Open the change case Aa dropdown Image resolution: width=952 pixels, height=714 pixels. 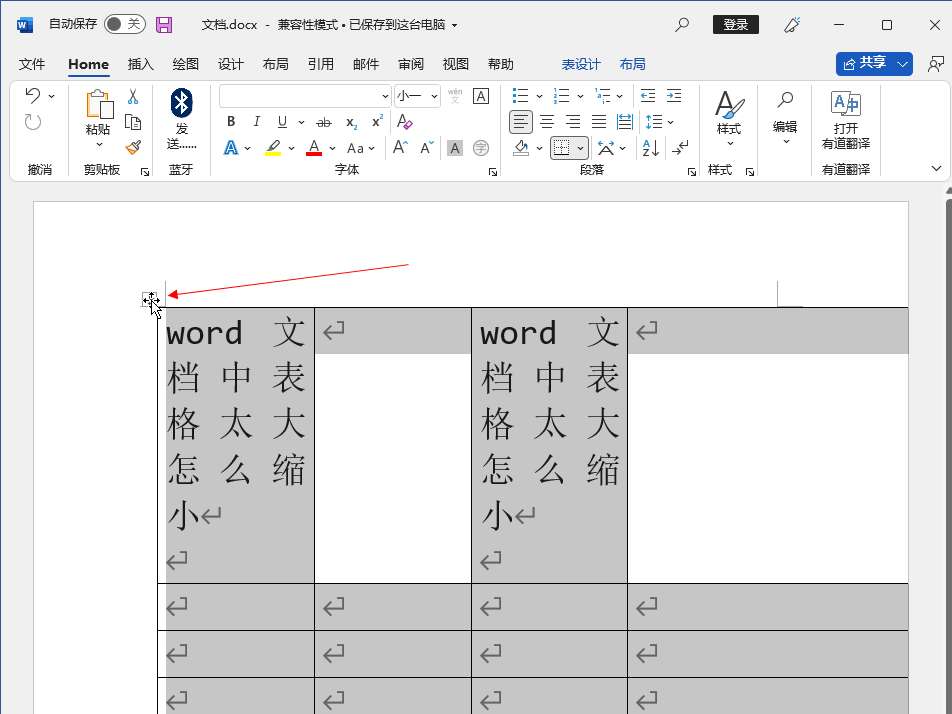[361, 148]
